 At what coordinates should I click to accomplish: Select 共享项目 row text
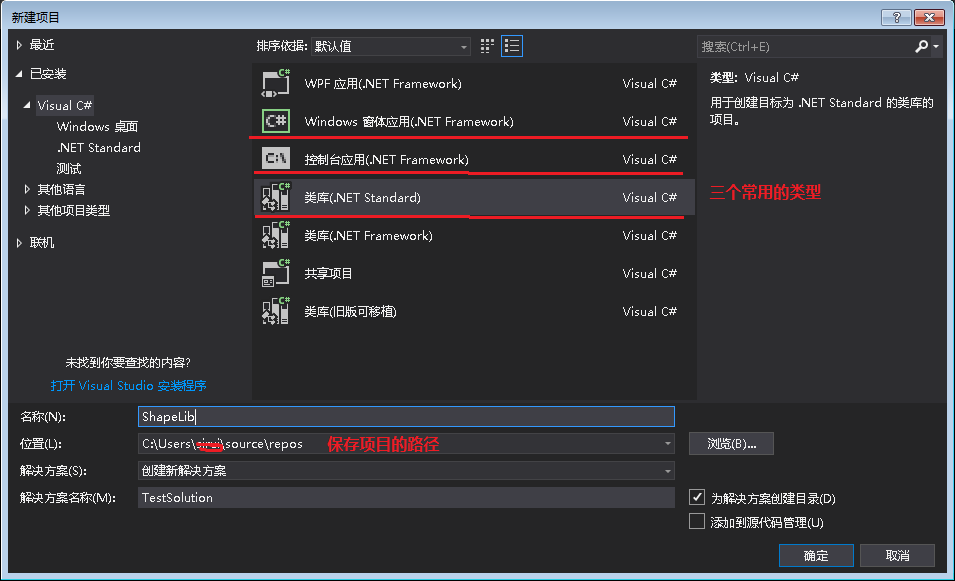click(328, 273)
